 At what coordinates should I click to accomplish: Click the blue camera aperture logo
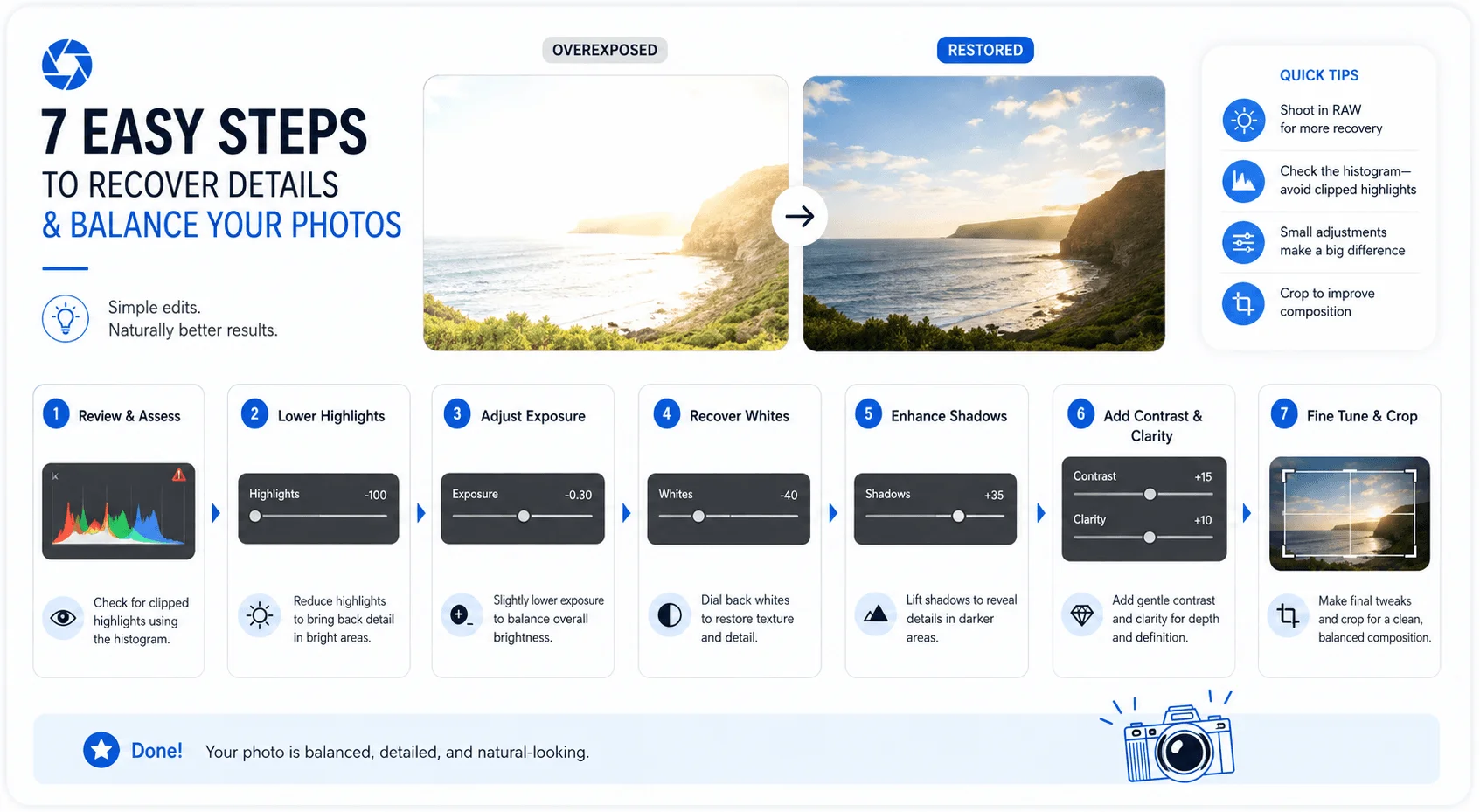67,65
